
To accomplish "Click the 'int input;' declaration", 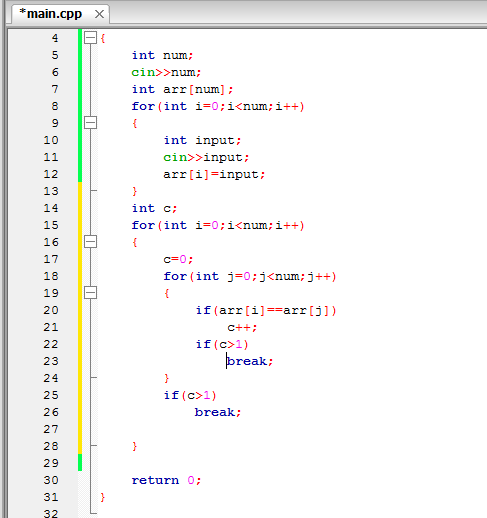I will pos(202,140).
